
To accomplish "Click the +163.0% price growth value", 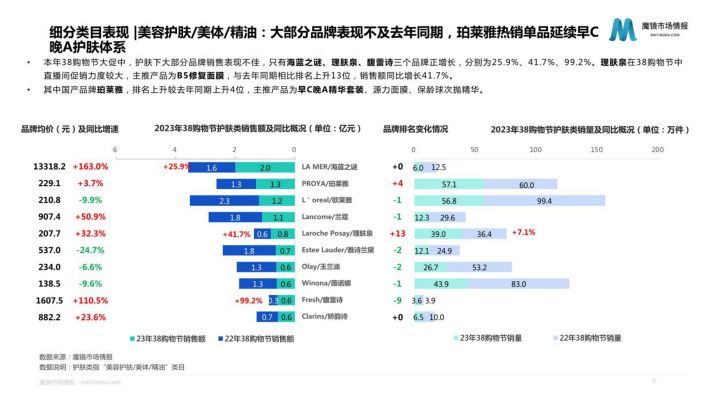I will (91, 167).
